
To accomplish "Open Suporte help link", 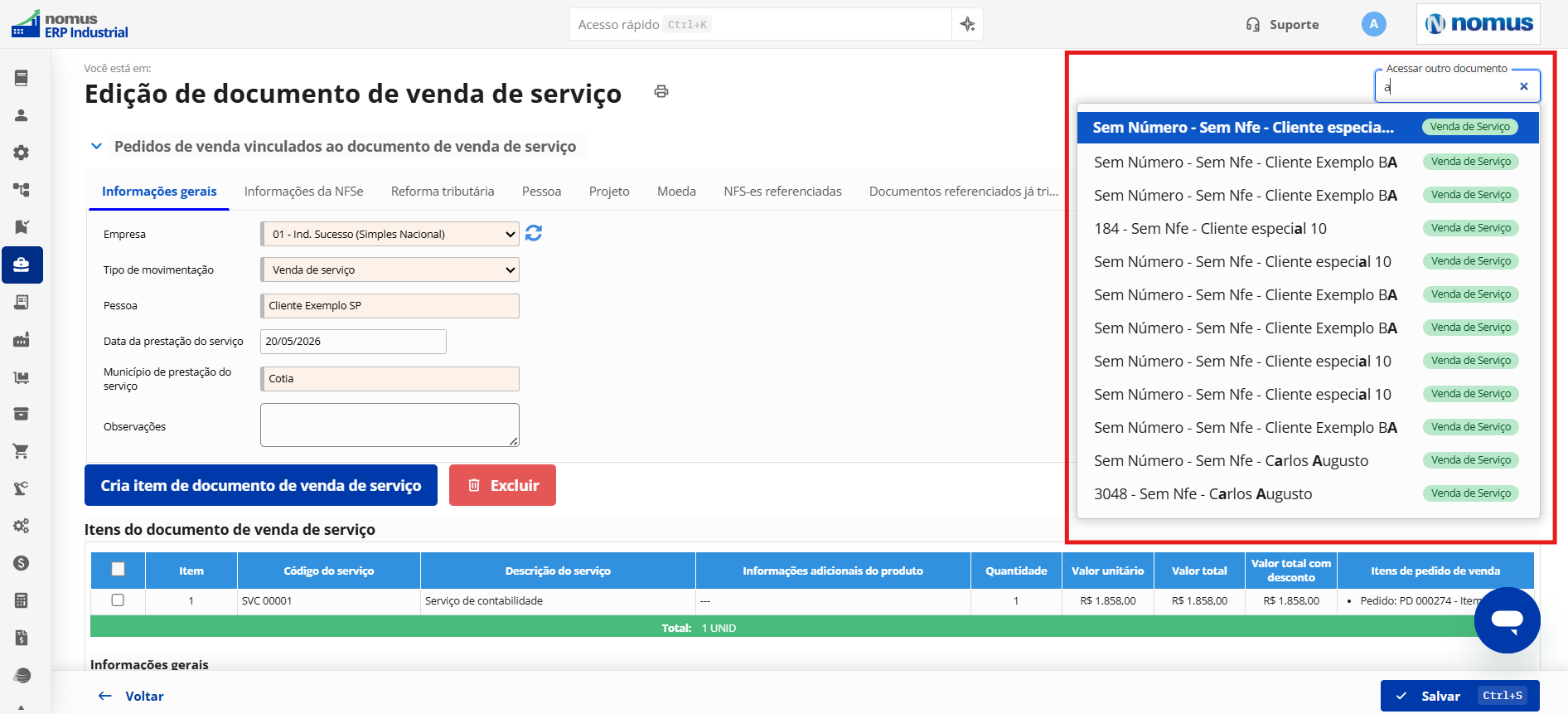I will (x=1282, y=25).
